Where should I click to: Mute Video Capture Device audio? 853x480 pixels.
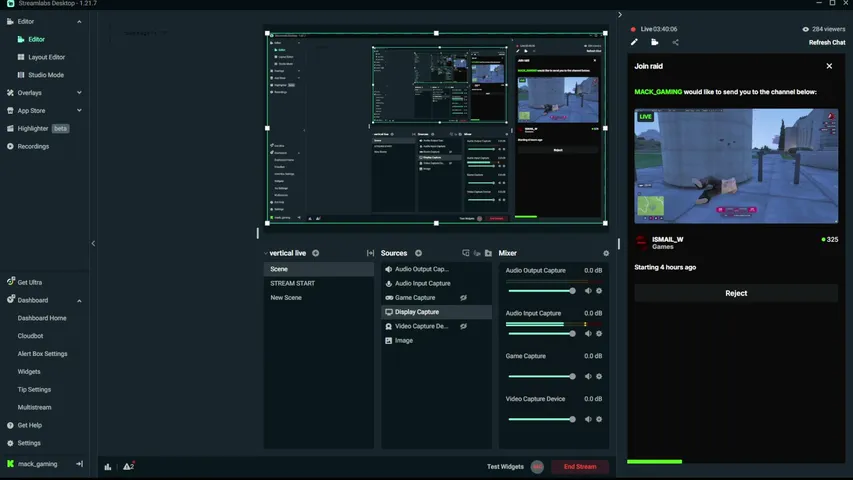[588, 419]
